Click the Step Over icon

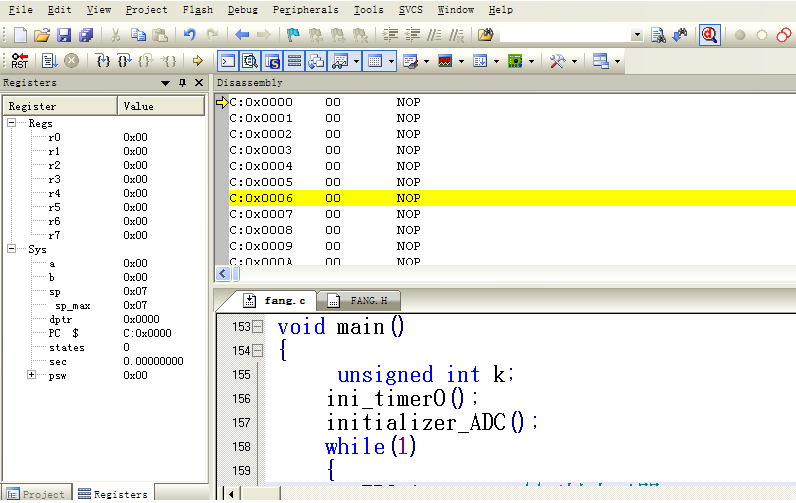123,61
